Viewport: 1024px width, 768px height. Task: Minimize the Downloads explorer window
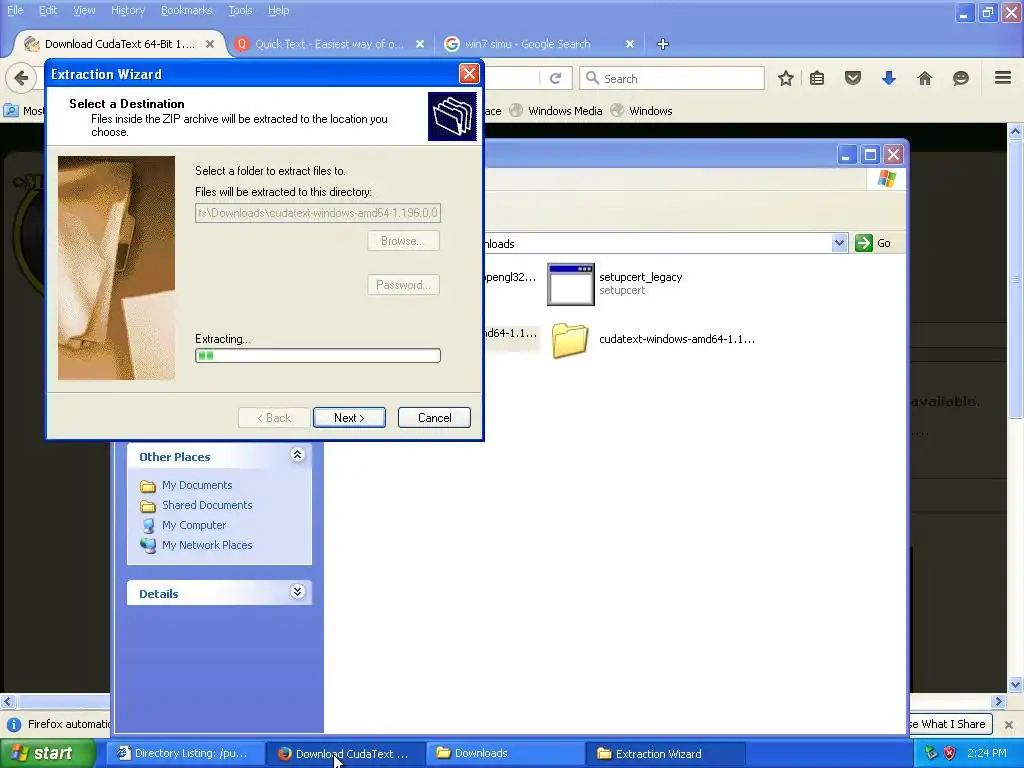coord(846,155)
